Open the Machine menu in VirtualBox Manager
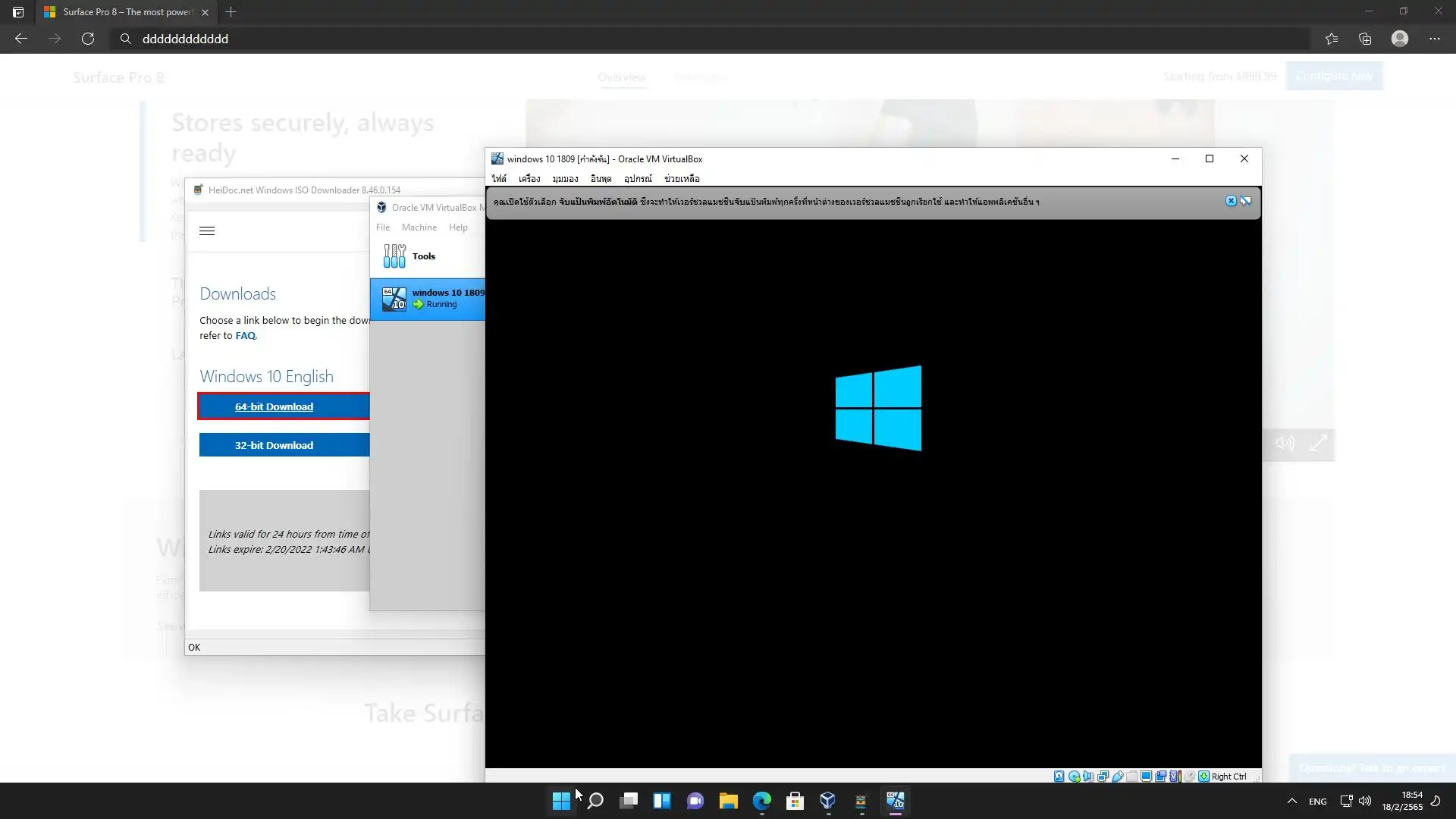Viewport: 1456px width, 819px height. coord(419,227)
